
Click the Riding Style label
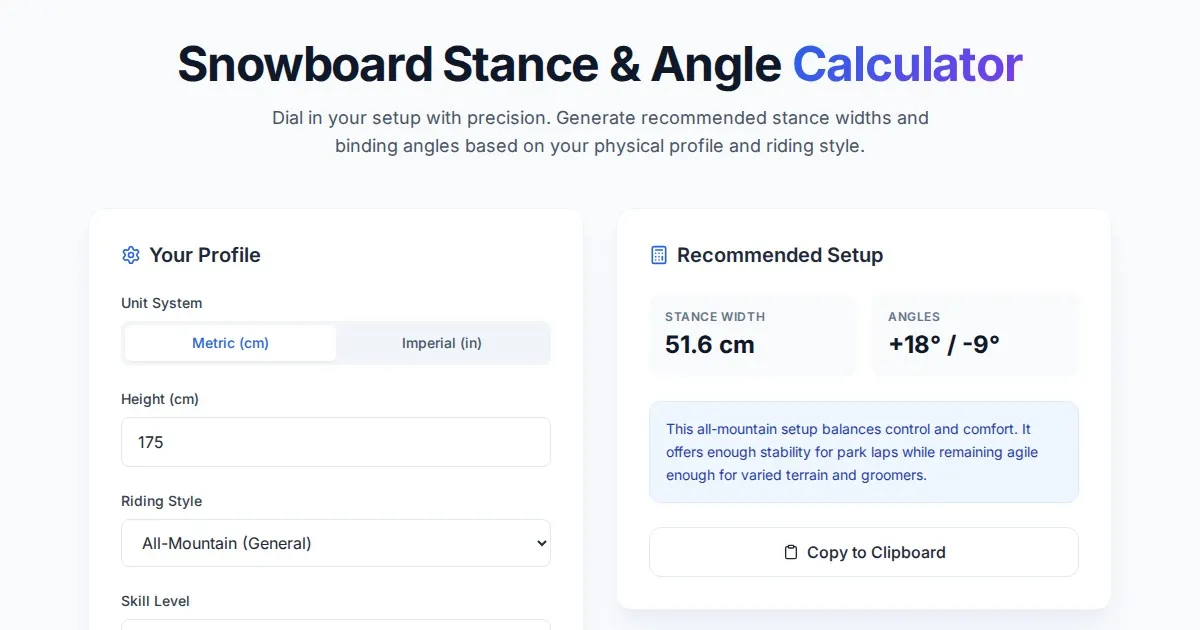click(162, 501)
